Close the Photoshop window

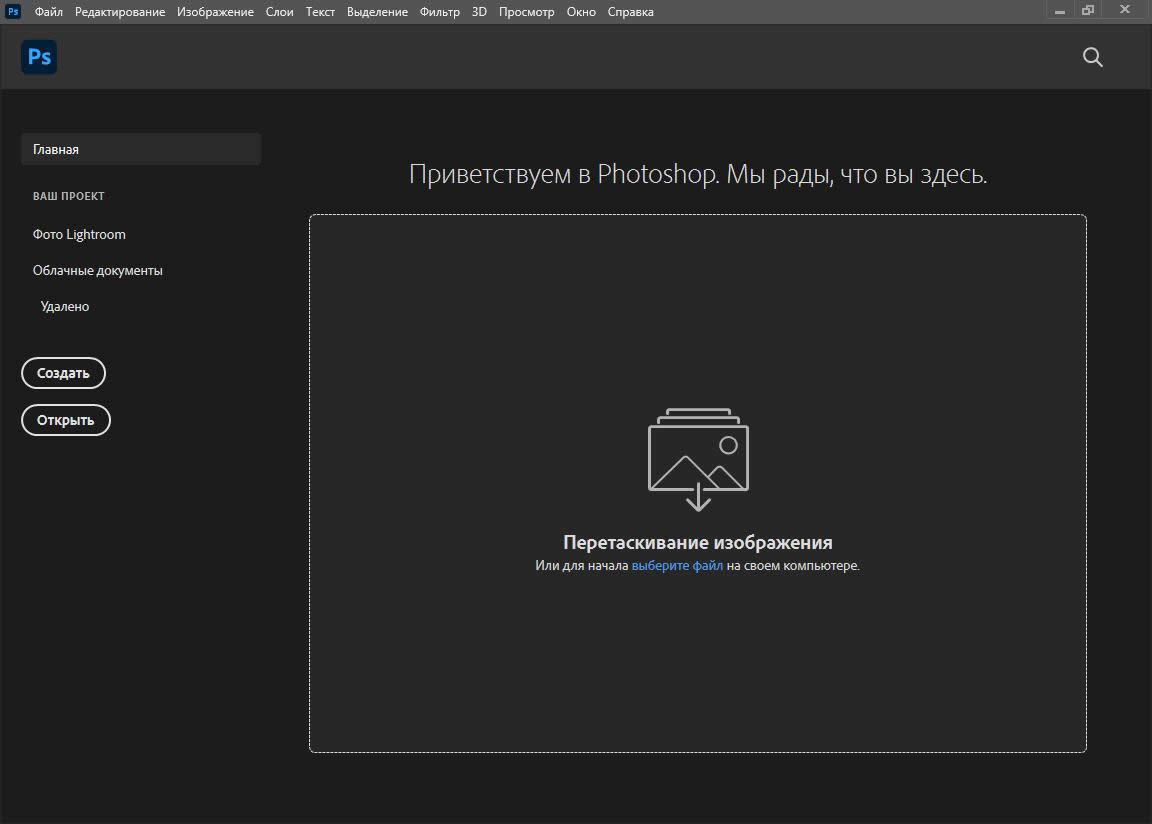[1125, 10]
